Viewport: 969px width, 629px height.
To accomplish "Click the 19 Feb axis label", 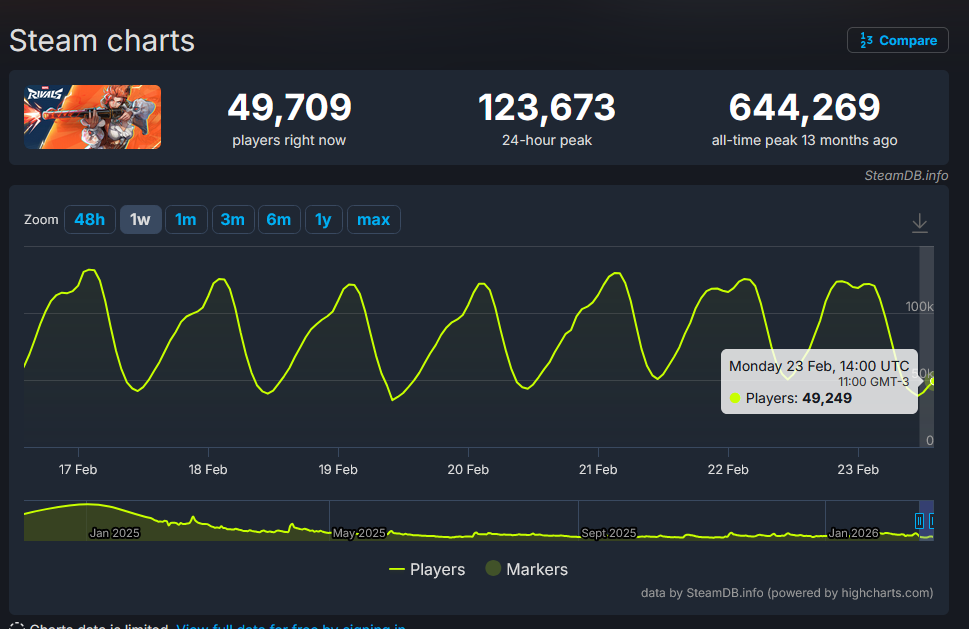I will click(x=338, y=470).
